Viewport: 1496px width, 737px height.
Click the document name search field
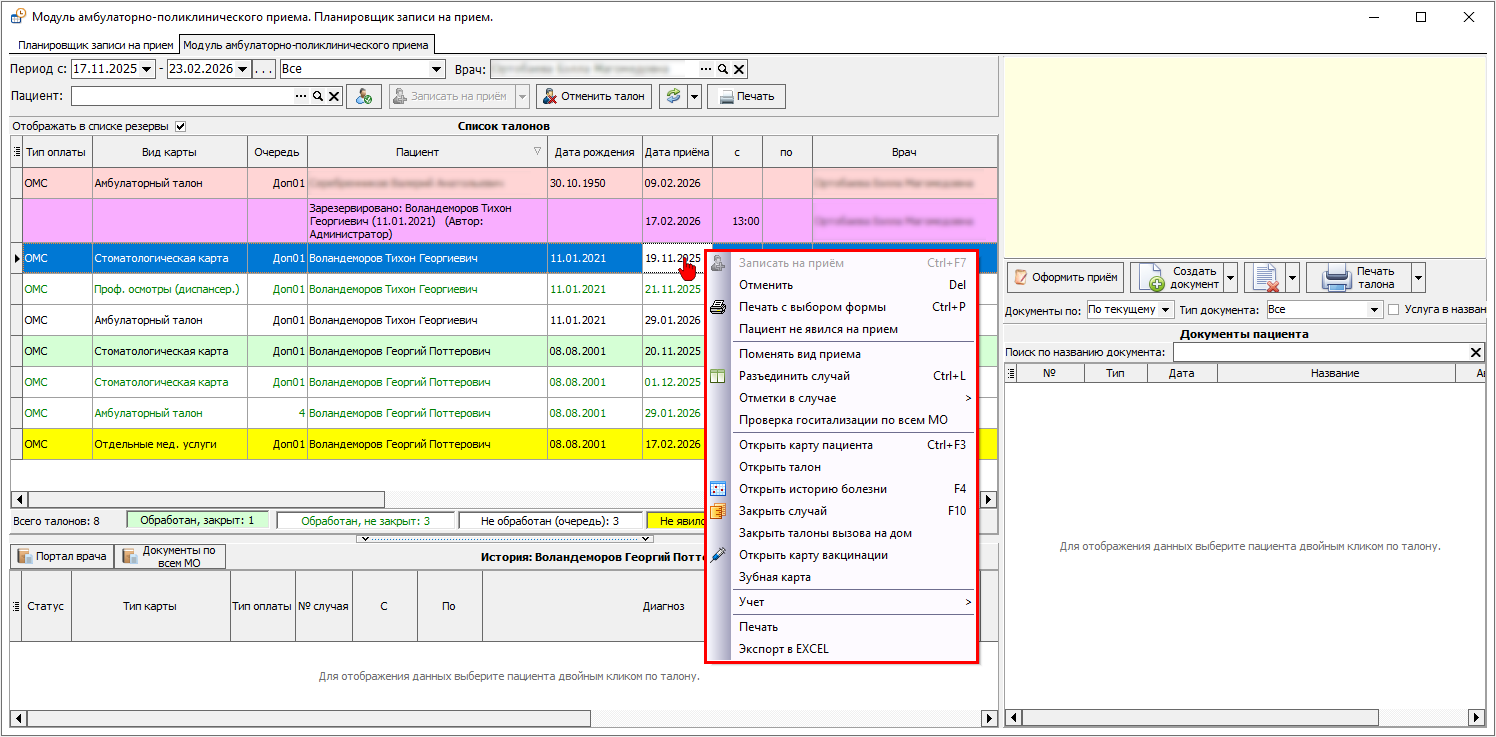pyautogui.click(x=1320, y=352)
